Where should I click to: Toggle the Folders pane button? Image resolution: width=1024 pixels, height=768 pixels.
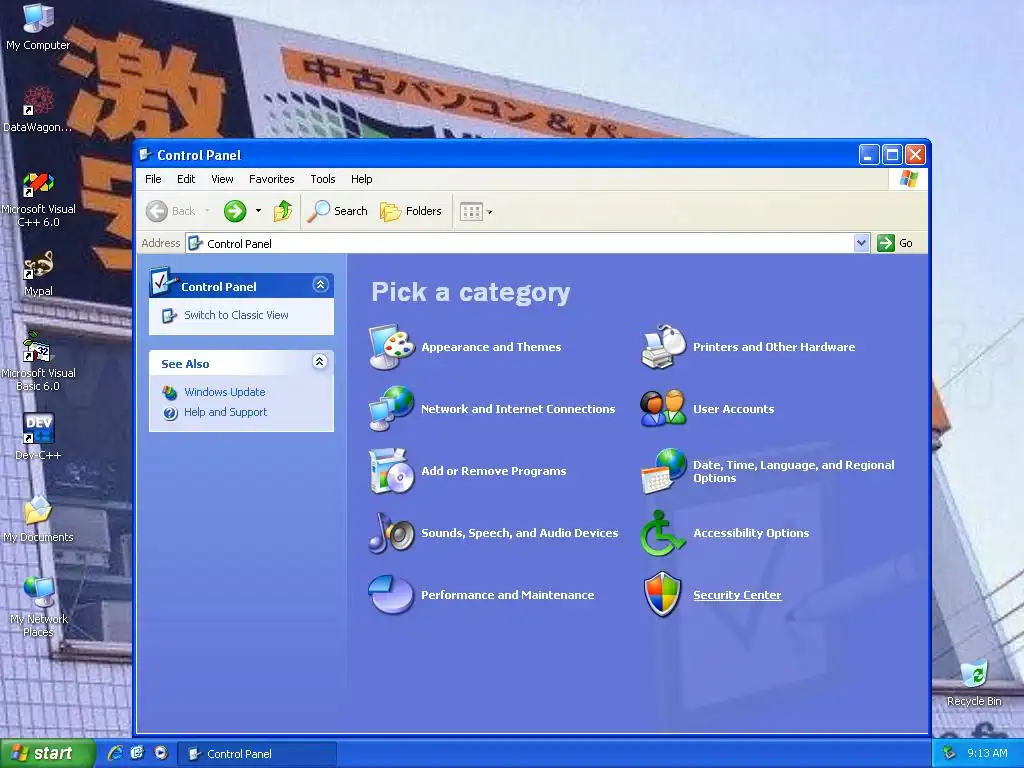[x=411, y=211]
